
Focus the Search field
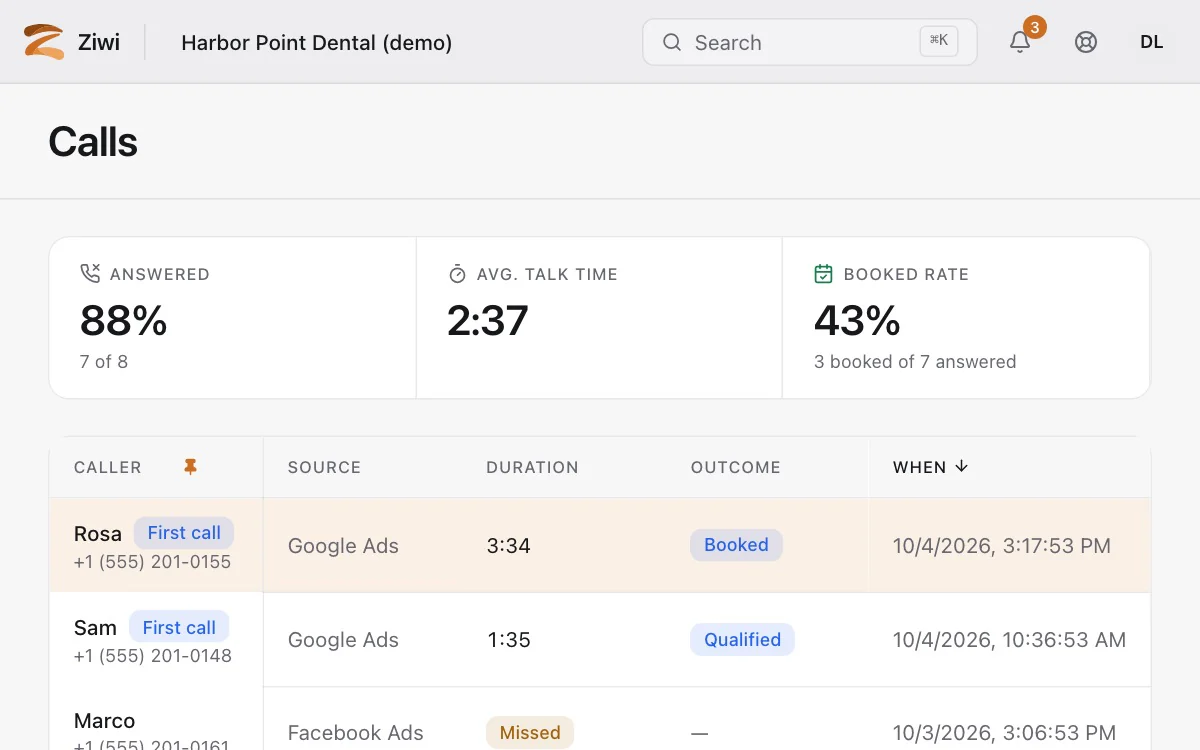coord(810,42)
